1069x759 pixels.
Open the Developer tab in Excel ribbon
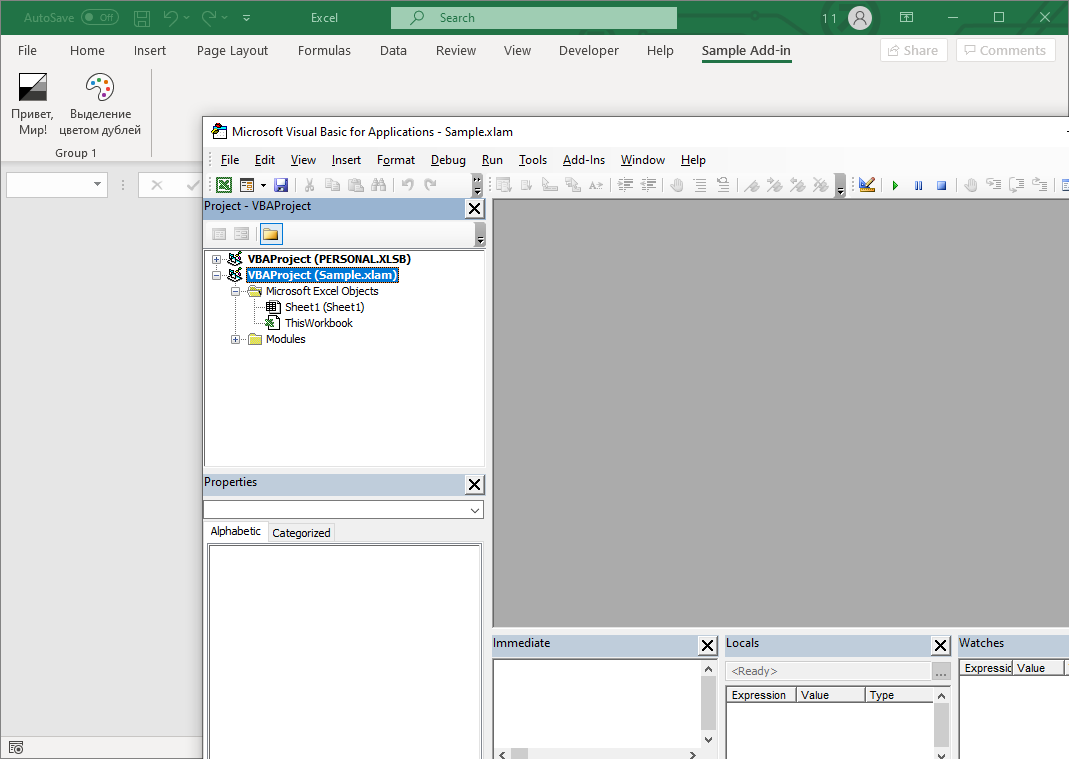coord(588,50)
